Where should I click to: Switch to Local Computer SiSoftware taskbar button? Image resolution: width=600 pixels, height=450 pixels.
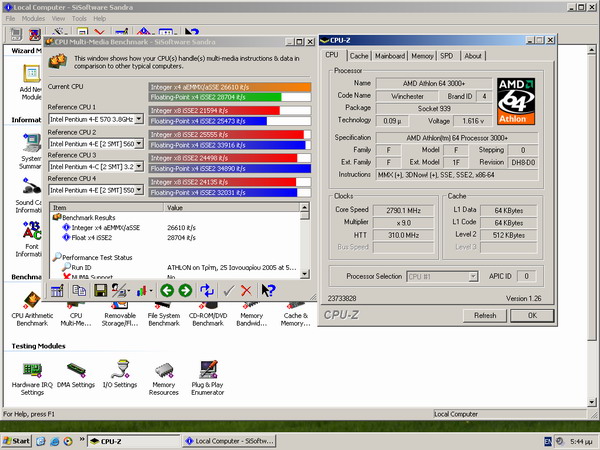(x=229, y=441)
